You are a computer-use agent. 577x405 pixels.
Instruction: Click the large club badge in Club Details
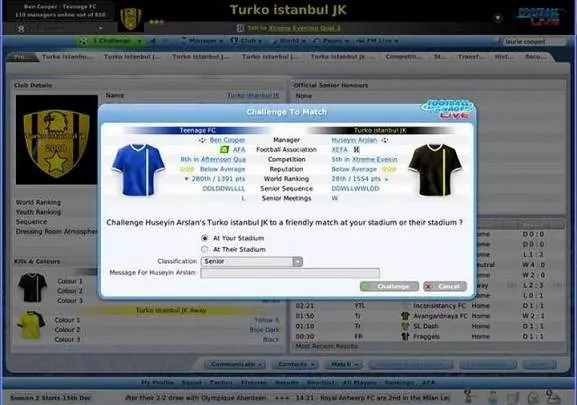coord(57,140)
